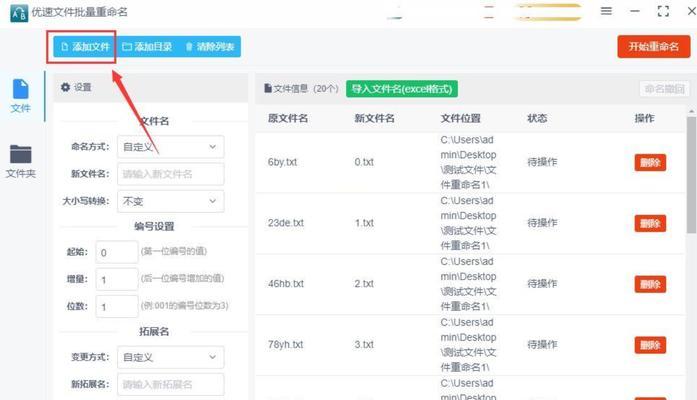This screenshot has width=697, height=400.
Task: Click the 新拓展名 input field
Action: coord(171,384)
